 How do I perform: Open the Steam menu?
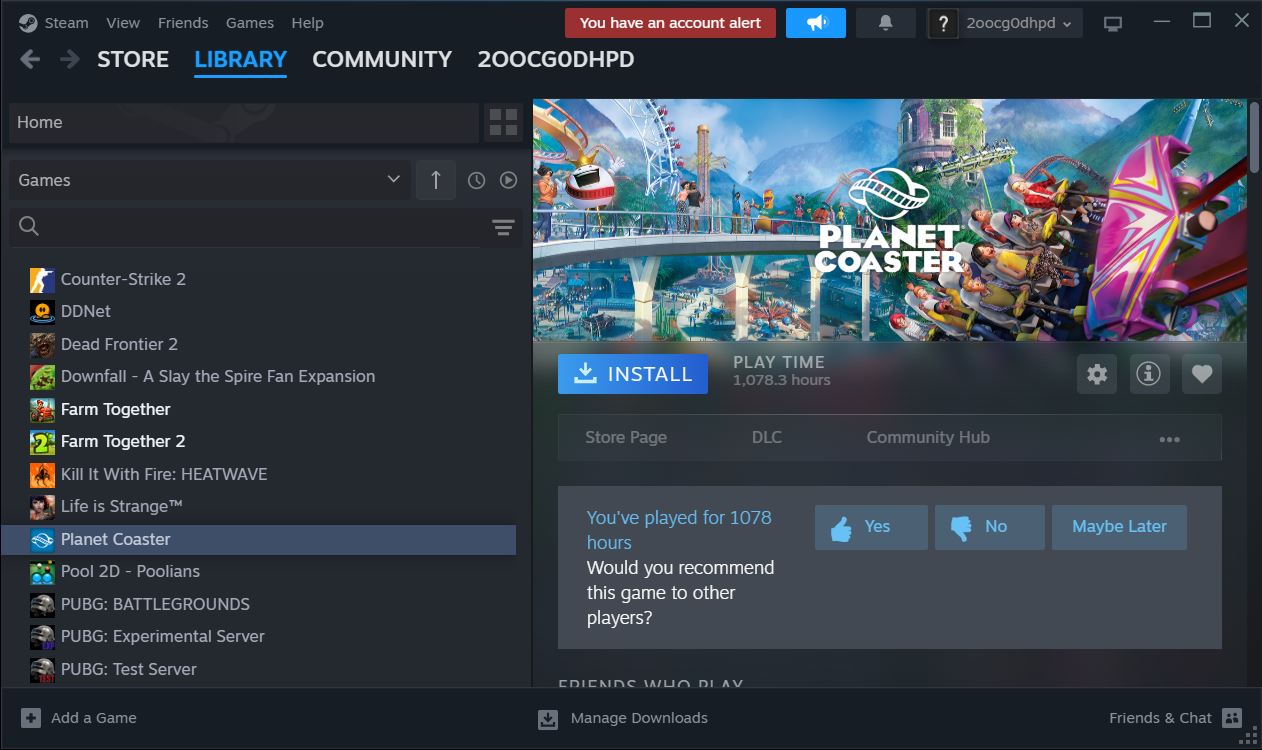click(x=67, y=22)
